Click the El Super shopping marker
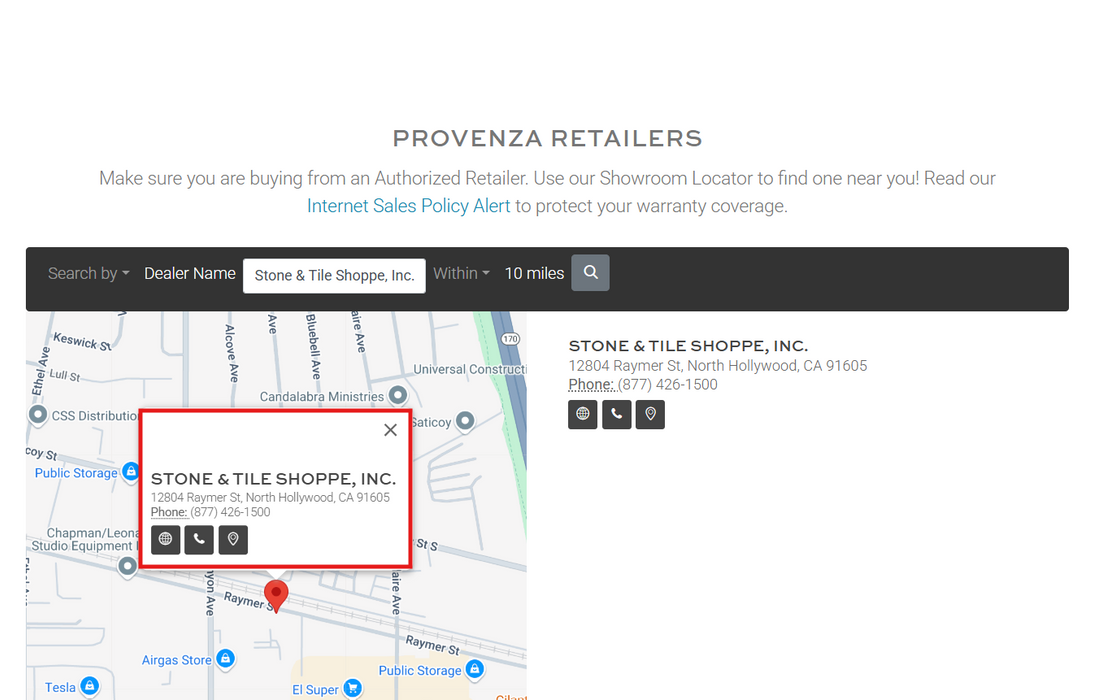 pos(352,688)
